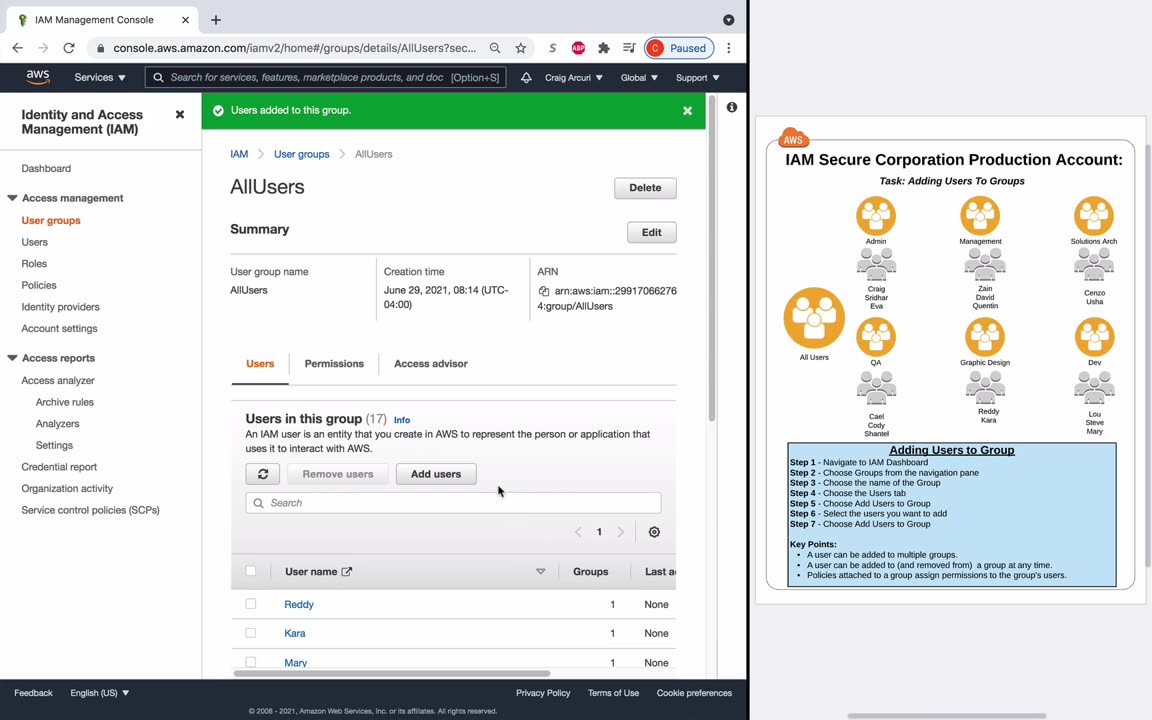Click the page vertical scrollbar
This screenshot has height=720, width=1152.
[x=711, y=257]
